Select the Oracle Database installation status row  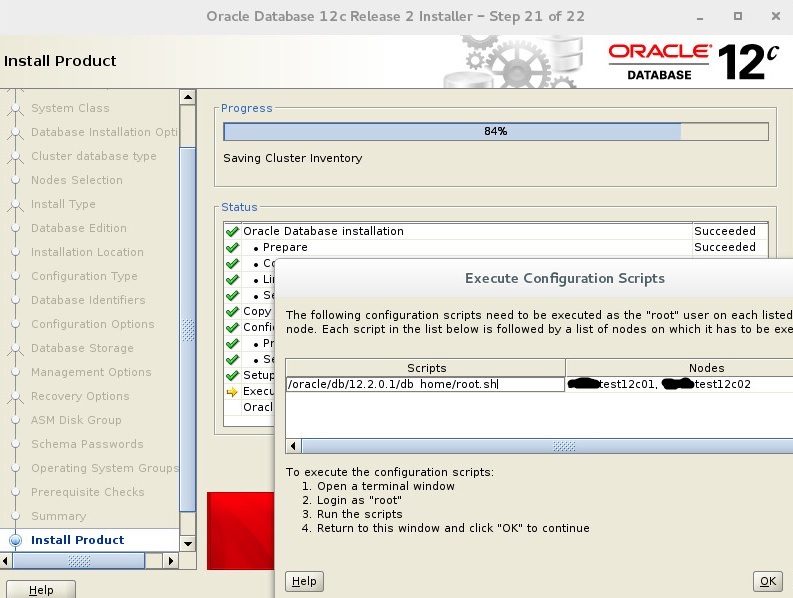click(496, 231)
